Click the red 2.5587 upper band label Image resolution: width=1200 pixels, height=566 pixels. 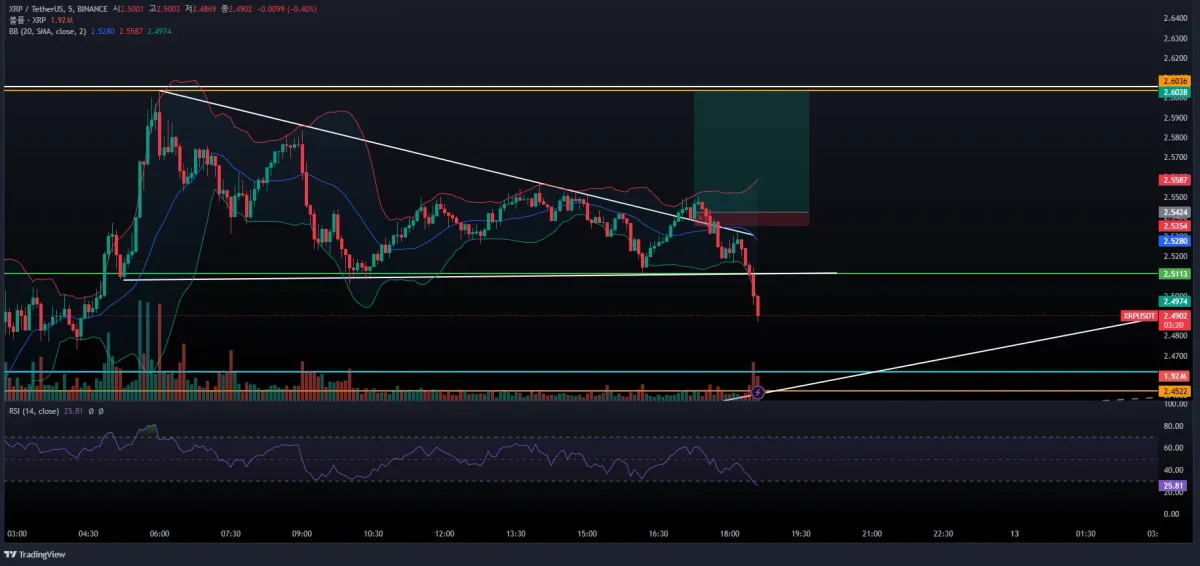pyautogui.click(x=1173, y=180)
